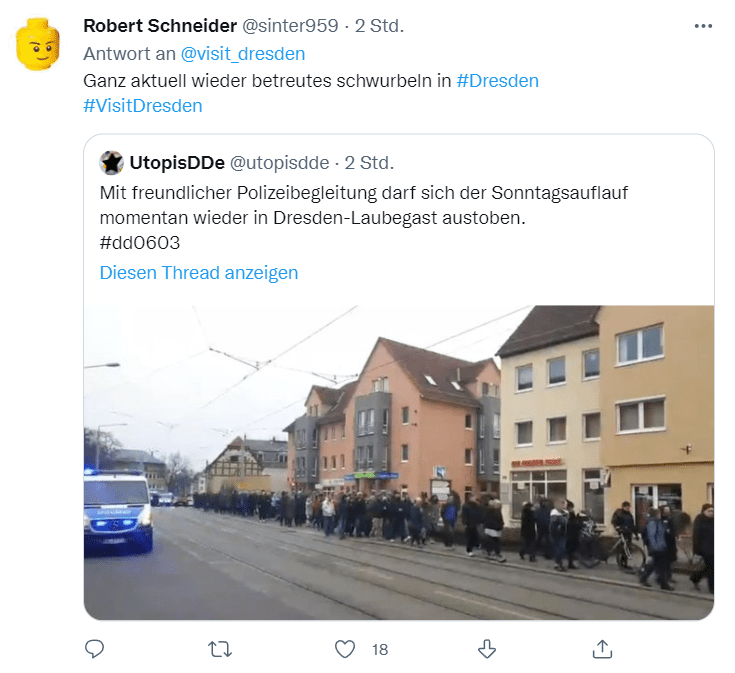The height and width of the screenshot is (673, 735).
Task: Follow the #Dresden hashtag
Action: [x=497, y=81]
